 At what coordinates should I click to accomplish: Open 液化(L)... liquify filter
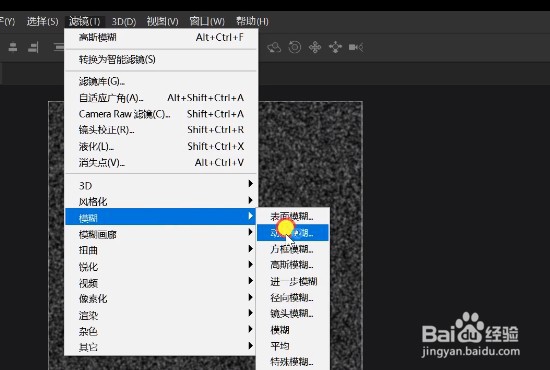click(x=161, y=146)
